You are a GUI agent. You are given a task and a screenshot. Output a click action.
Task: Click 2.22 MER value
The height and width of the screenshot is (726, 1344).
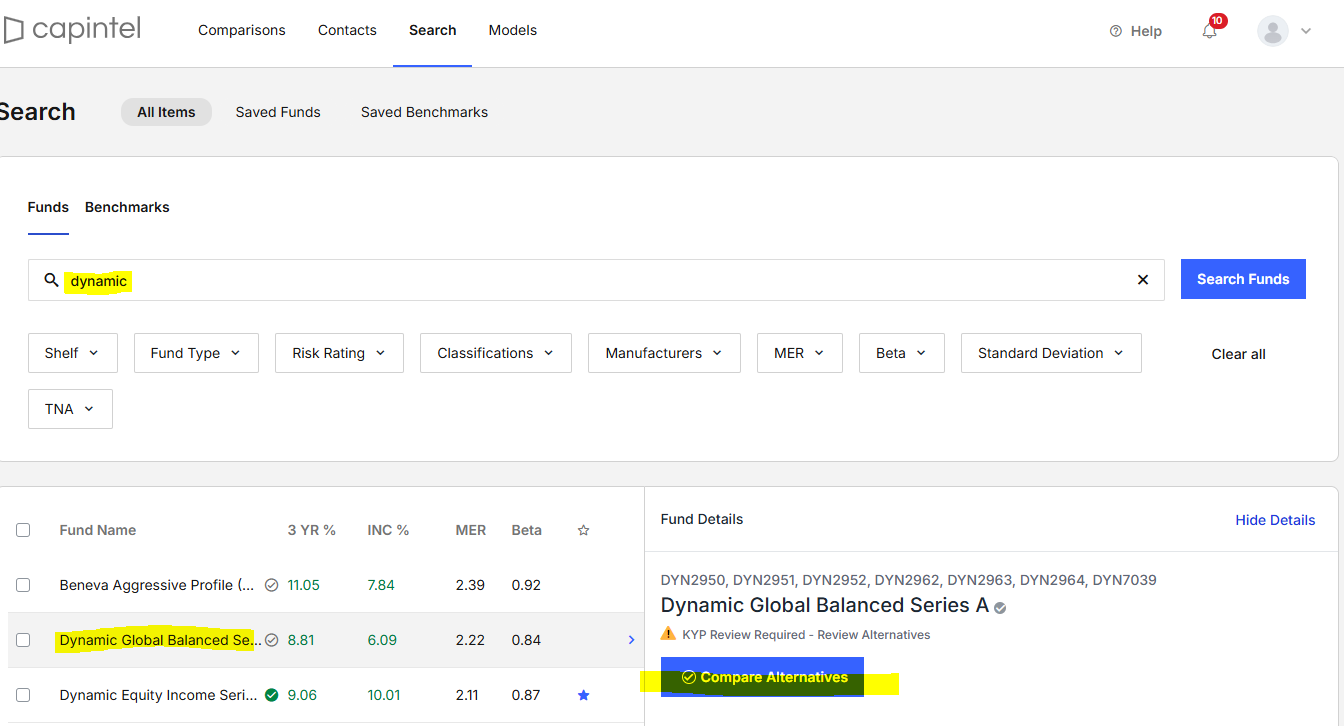(470, 640)
